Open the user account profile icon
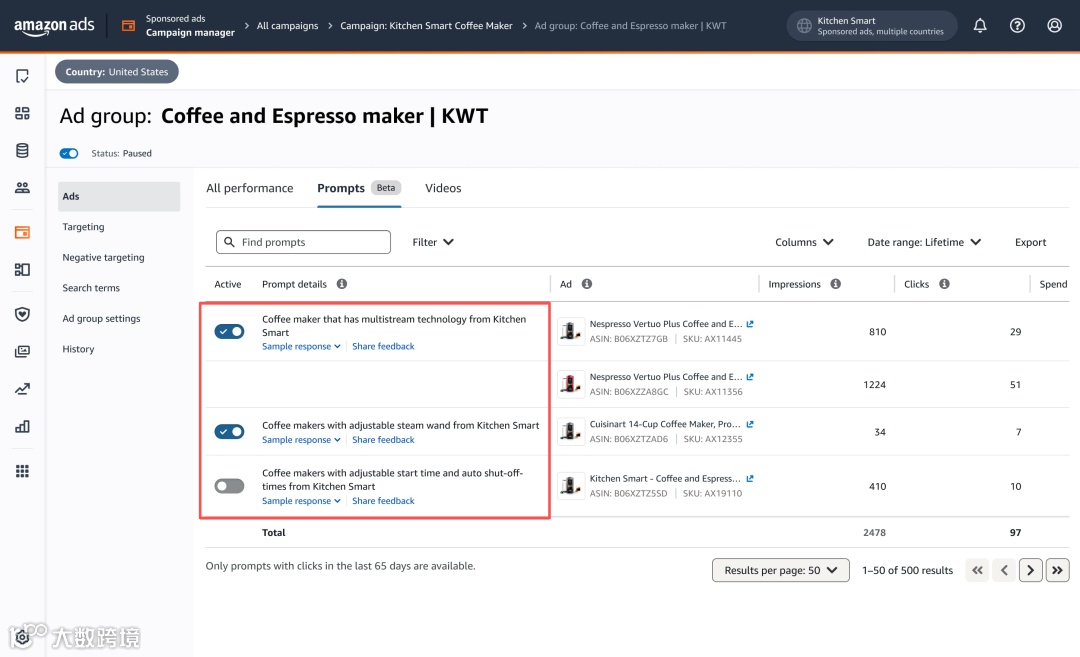This screenshot has height=657, width=1080. pos(1054,25)
